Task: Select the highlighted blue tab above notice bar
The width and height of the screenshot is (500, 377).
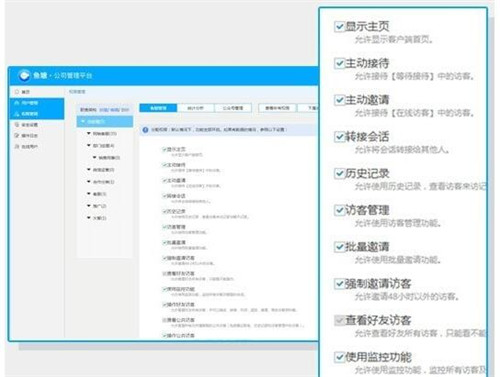Action: click(x=158, y=108)
